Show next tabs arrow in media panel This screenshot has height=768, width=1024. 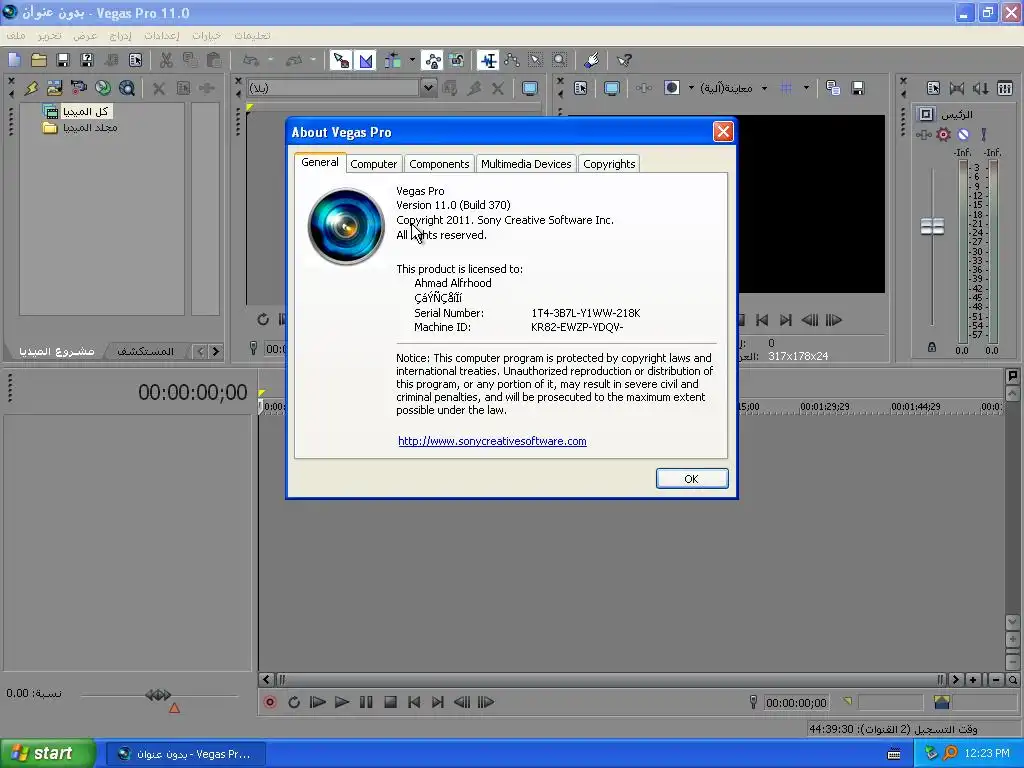(x=216, y=351)
